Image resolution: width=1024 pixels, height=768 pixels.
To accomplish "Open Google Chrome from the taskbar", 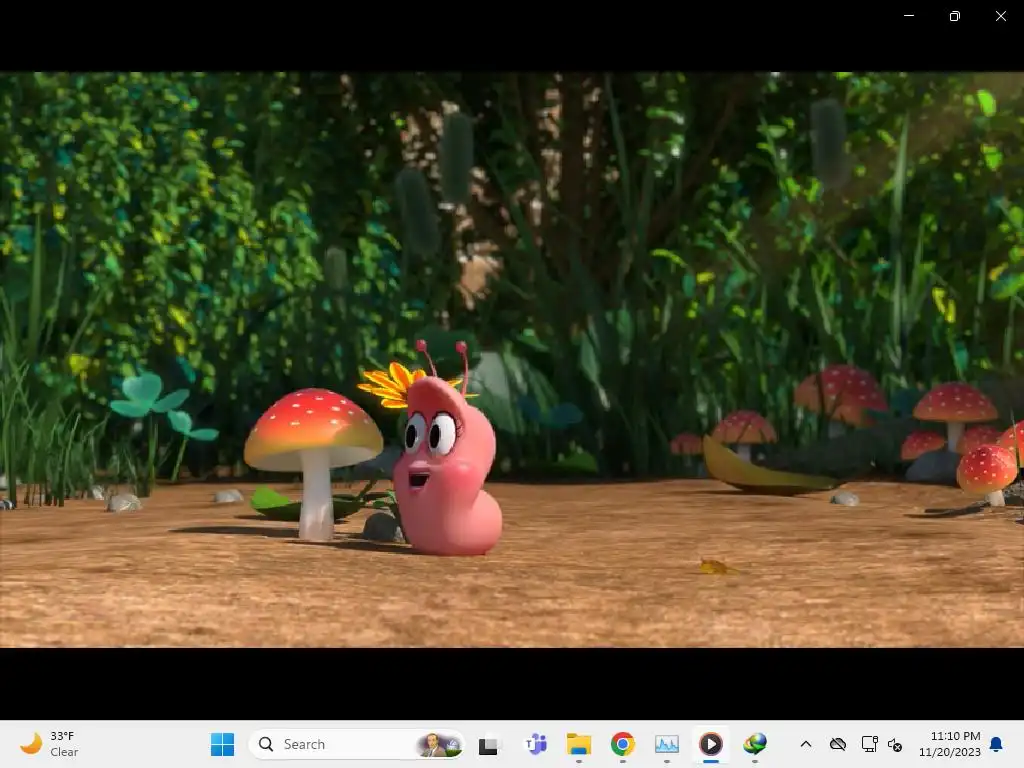I will coord(622,744).
